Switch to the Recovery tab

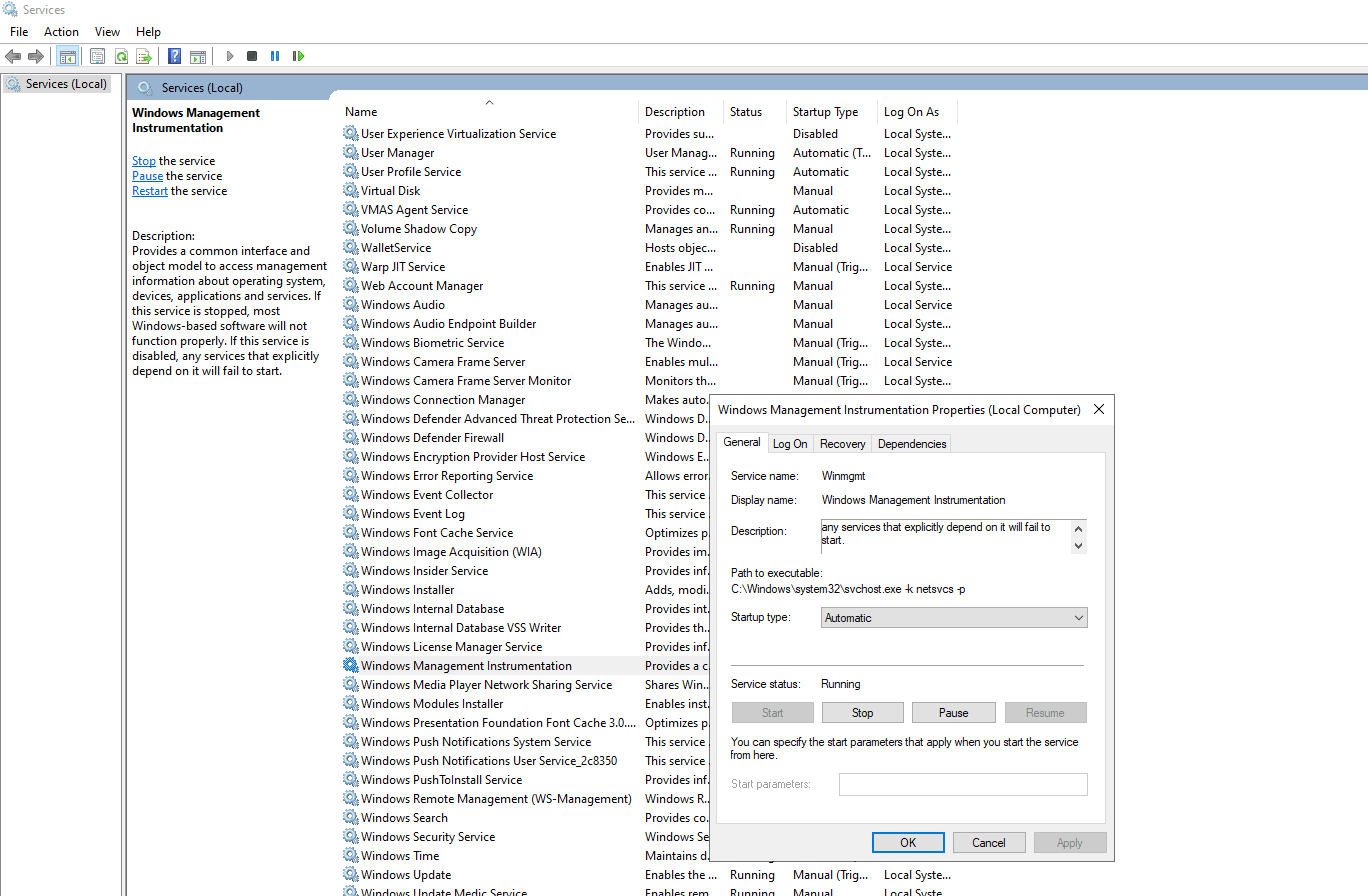click(842, 444)
